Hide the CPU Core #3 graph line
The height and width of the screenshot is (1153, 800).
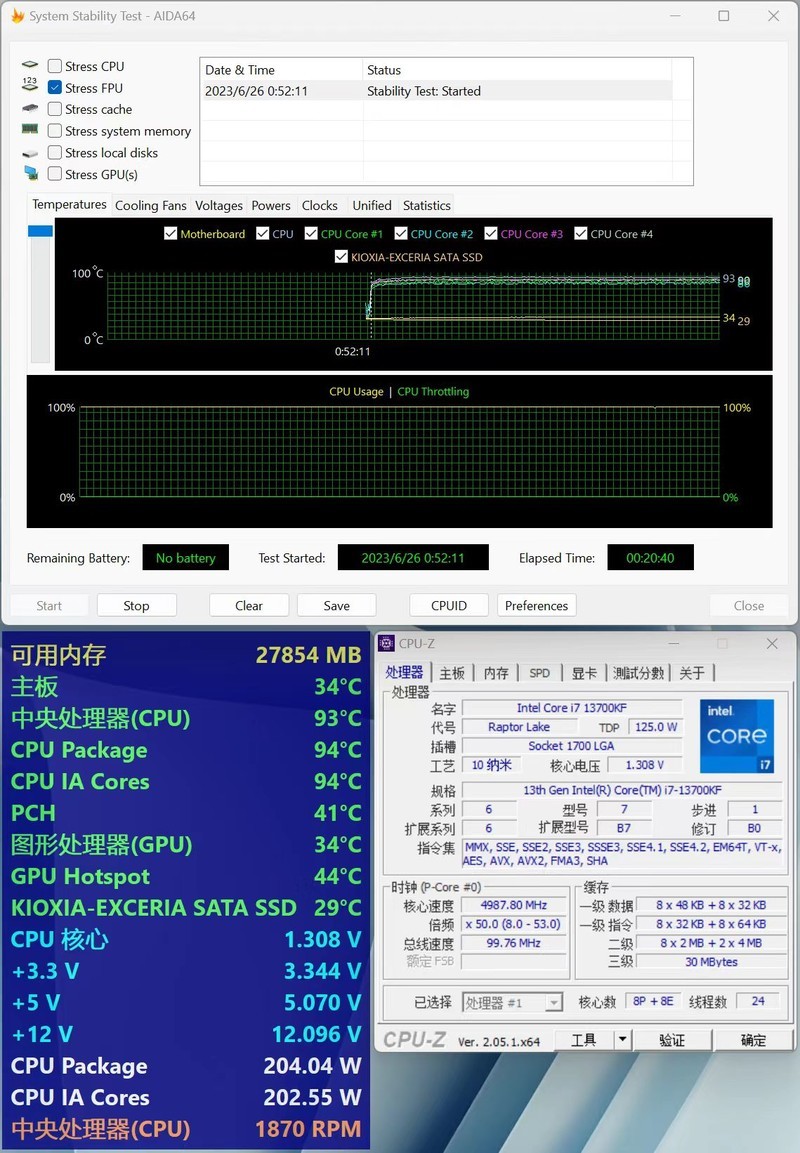[x=490, y=233]
